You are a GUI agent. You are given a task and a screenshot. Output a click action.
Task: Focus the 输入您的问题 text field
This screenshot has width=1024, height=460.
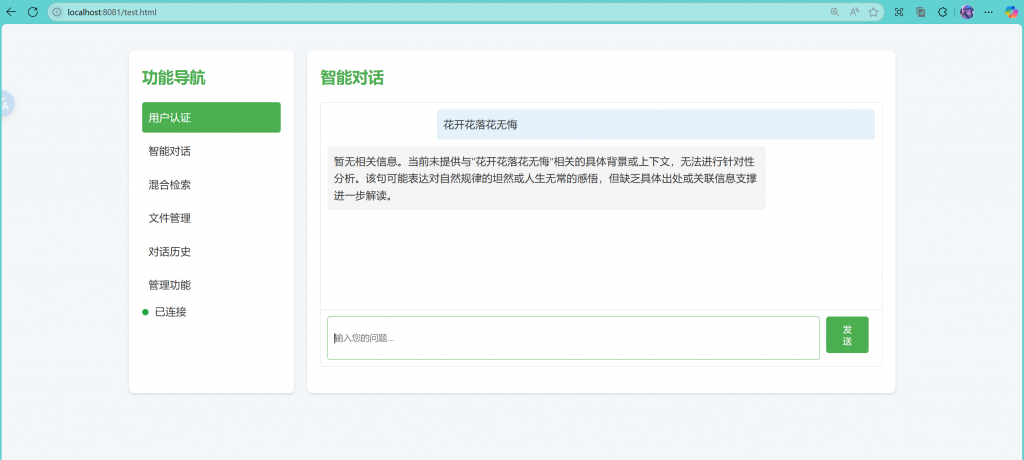pyautogui.click(x=573, y=338)
